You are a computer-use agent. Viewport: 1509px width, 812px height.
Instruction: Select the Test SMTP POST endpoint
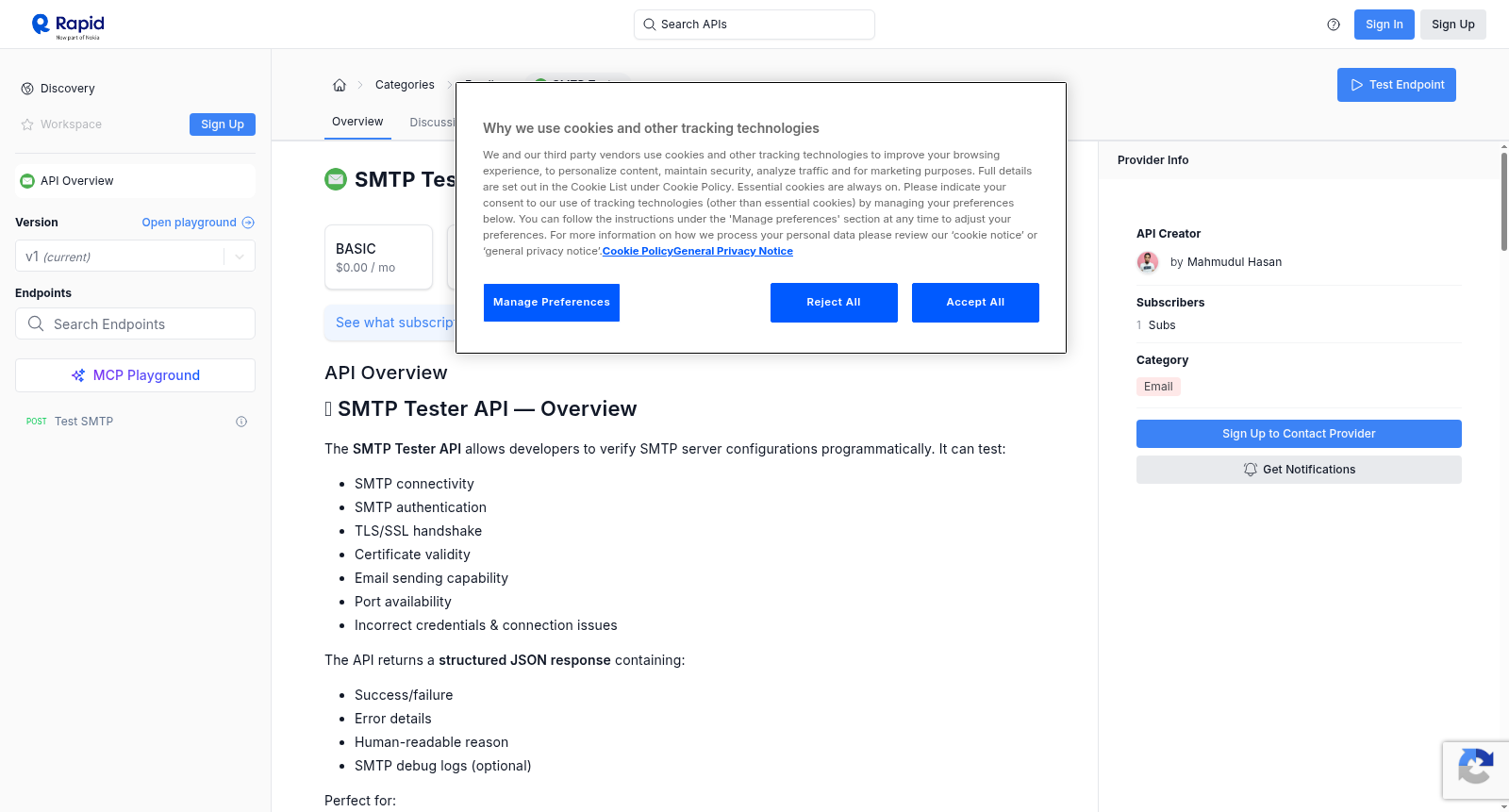tap(135, 422)
